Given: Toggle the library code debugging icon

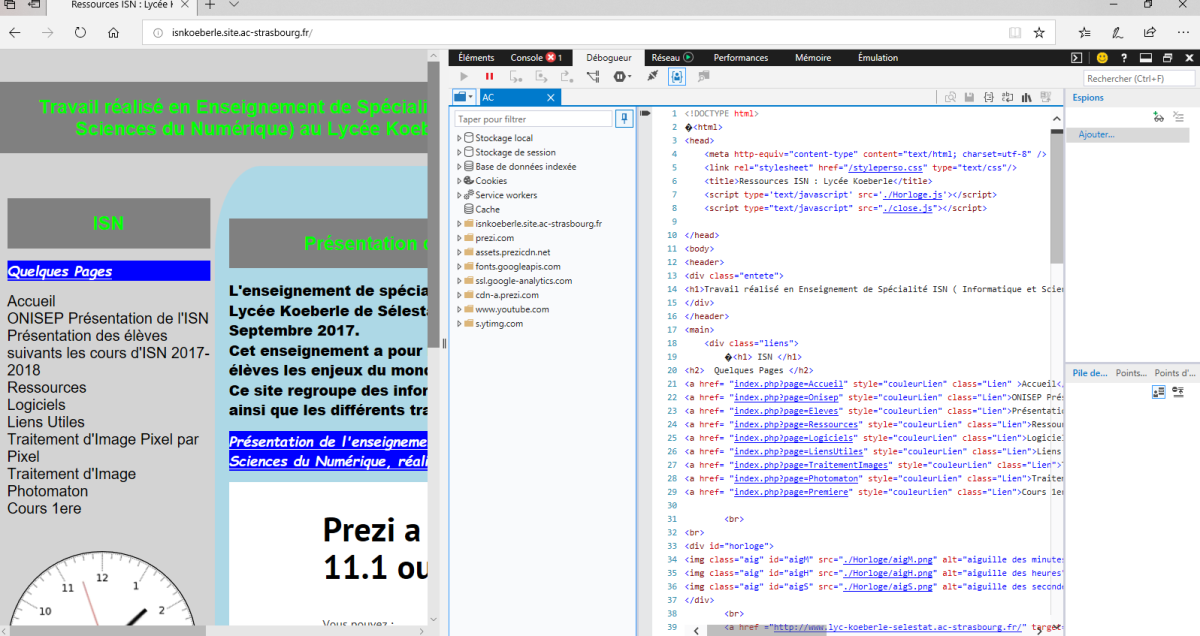Looking at the screenshot, I should pyautogui.click(x=1026, y=97).
